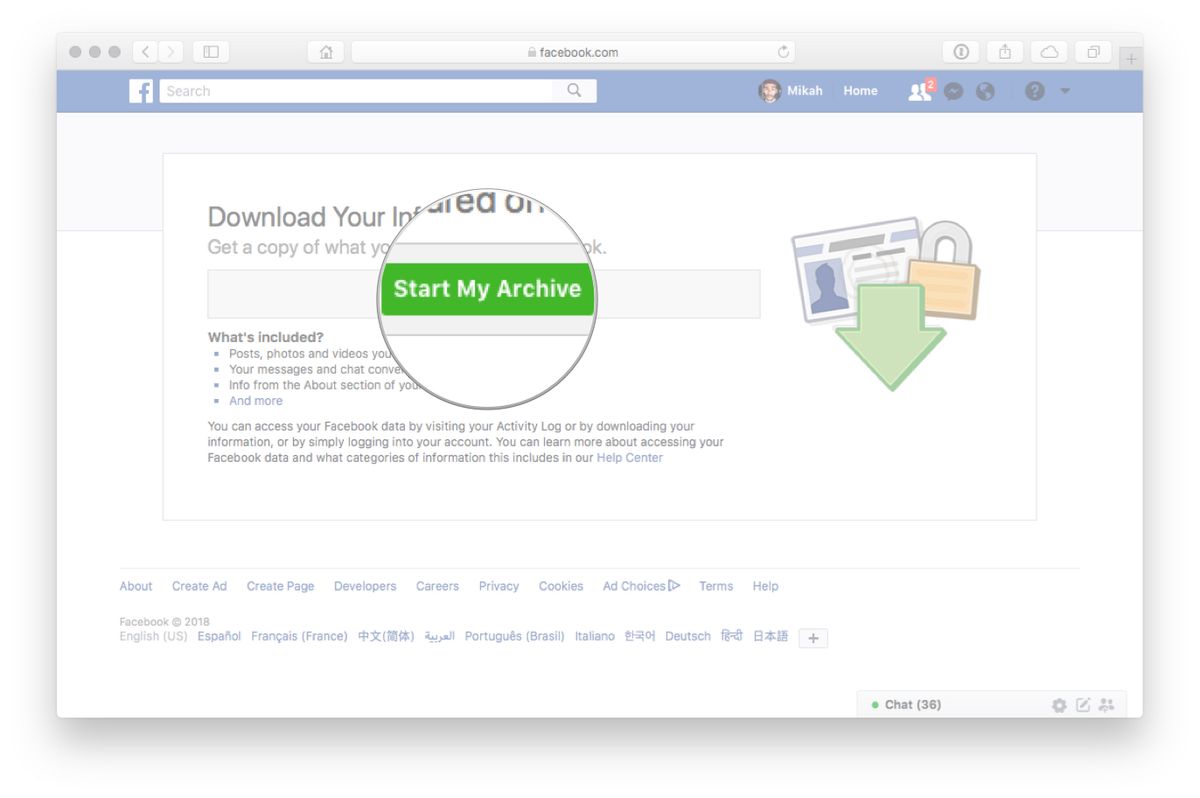The image size is (1200, 798).
Task: Select Home in the Facebook navigation
Action: [859, 91]
